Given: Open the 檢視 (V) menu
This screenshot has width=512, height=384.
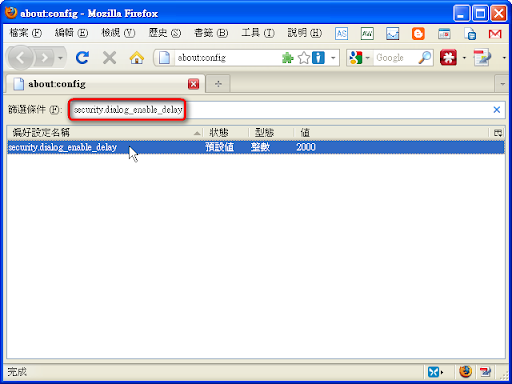Looking at the screenshot, I should [118, 33].
